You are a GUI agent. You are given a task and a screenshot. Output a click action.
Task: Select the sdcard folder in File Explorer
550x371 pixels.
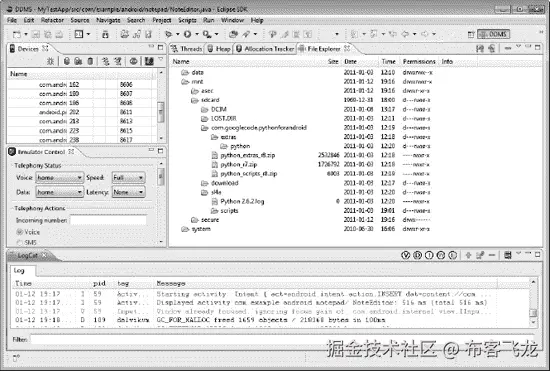[210, 100]
